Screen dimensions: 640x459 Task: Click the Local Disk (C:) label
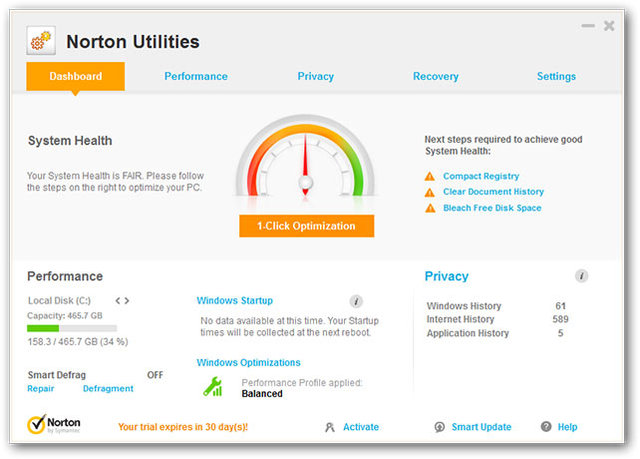[59, 301]
